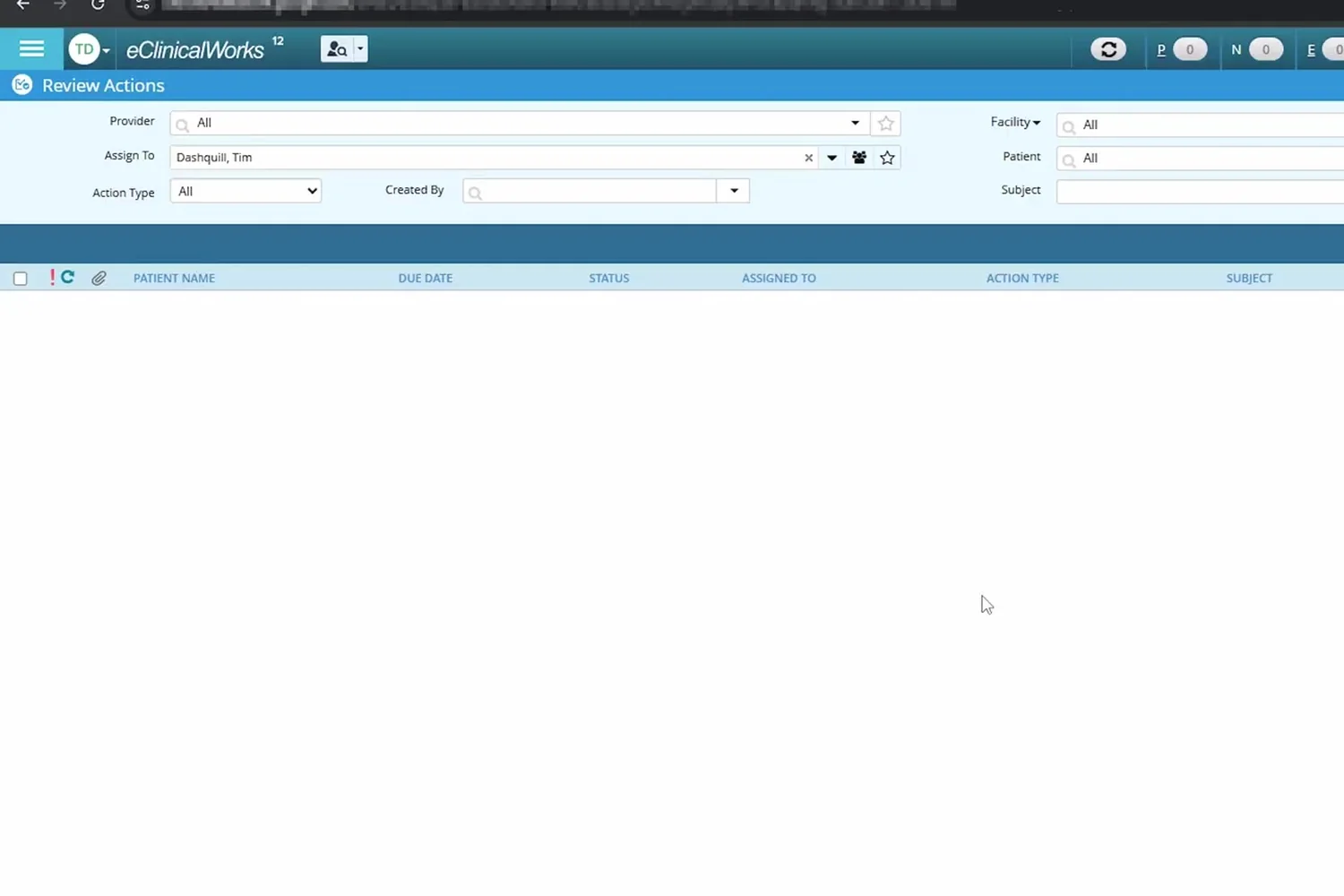Image resolution: width=1344 pixels, height=896 pixels.
Task: Sort by the Subject column header
Action: coord(1249,279)
